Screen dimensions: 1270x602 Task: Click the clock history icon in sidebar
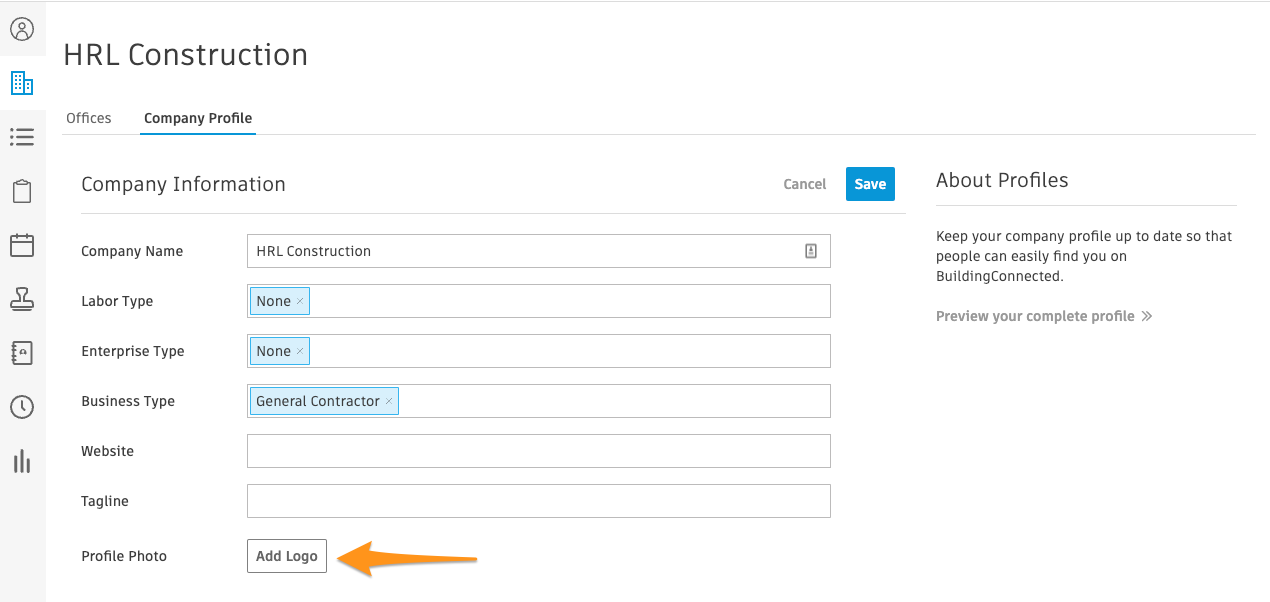[x=22, y=407]
